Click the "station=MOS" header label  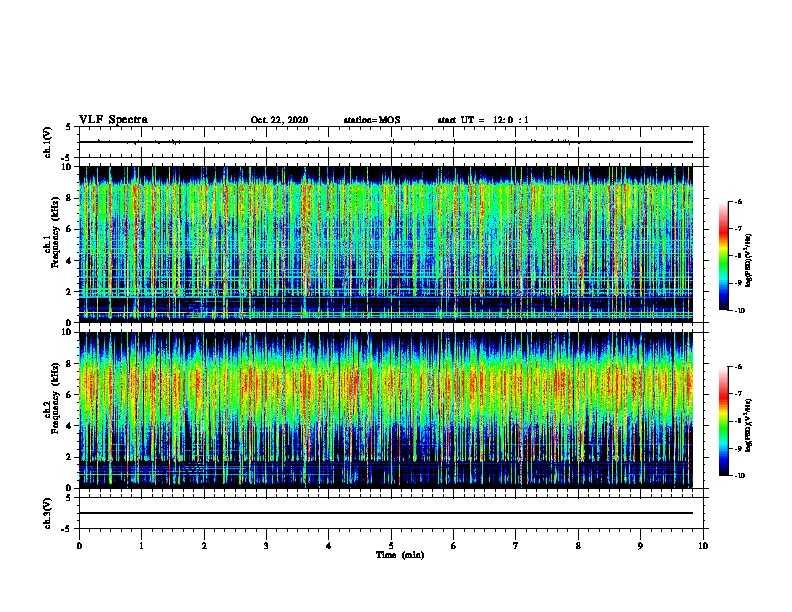coord(372,120)
